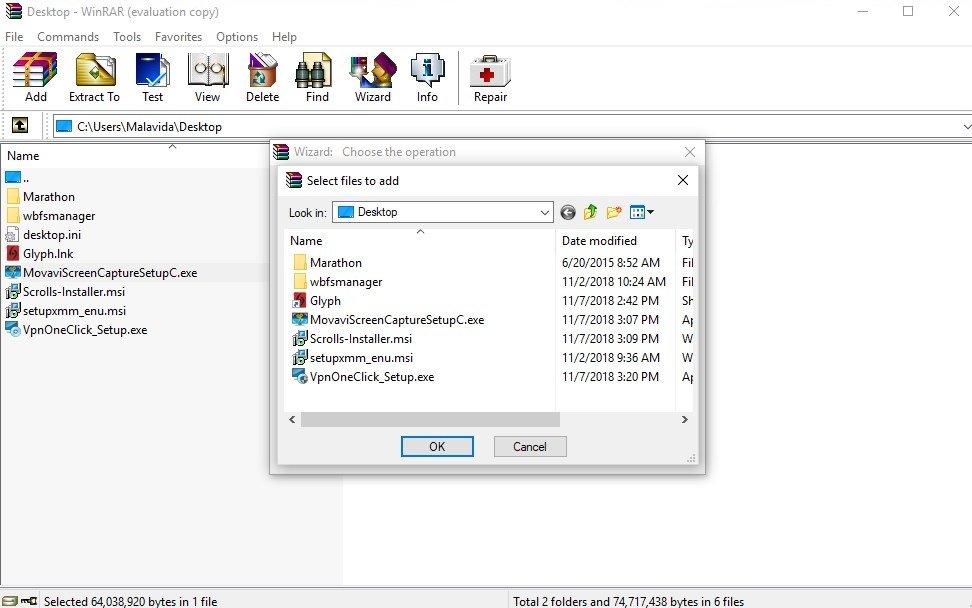
Task: Open the Help menu
Action: (285, 37)
